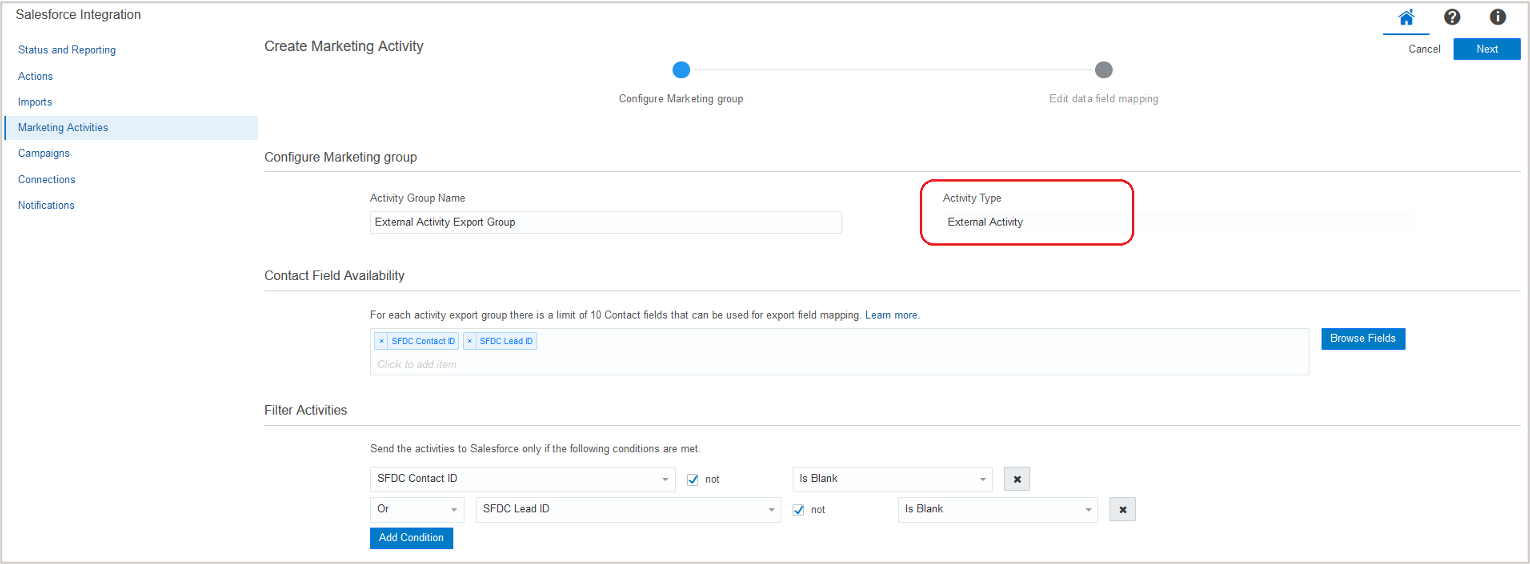Delete the SFDC Lead ID condition row

(x=1123, y=510)
